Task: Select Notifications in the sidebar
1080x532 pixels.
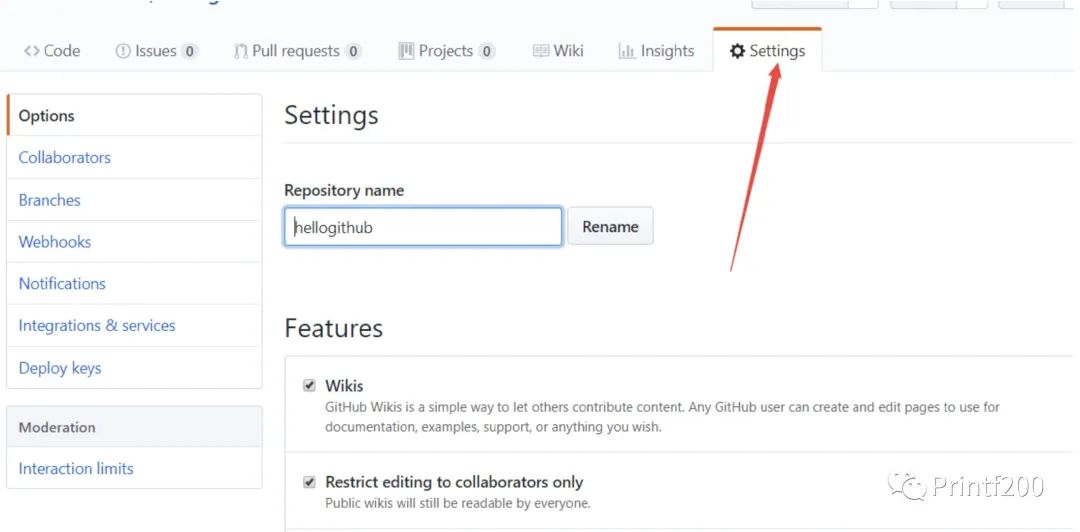Action: (62, 284)
